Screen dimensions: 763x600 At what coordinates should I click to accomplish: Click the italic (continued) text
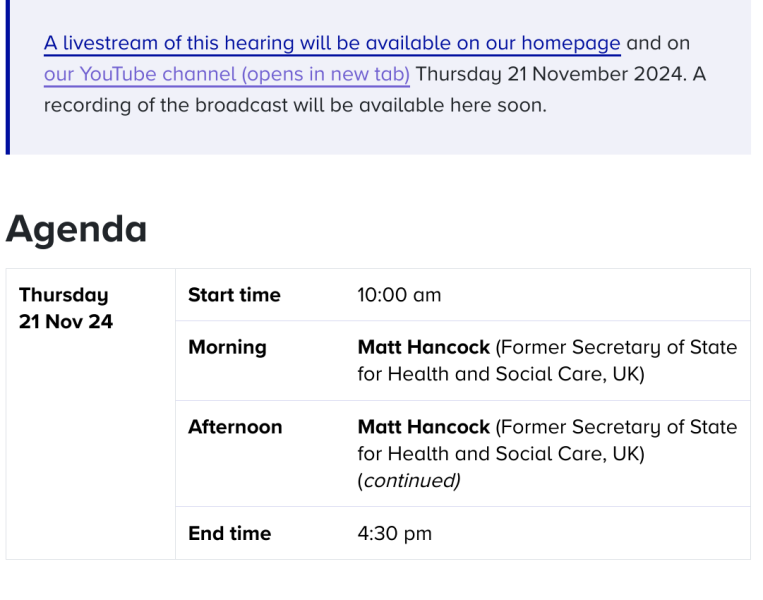pyautogui.click(x=409, y=481)
